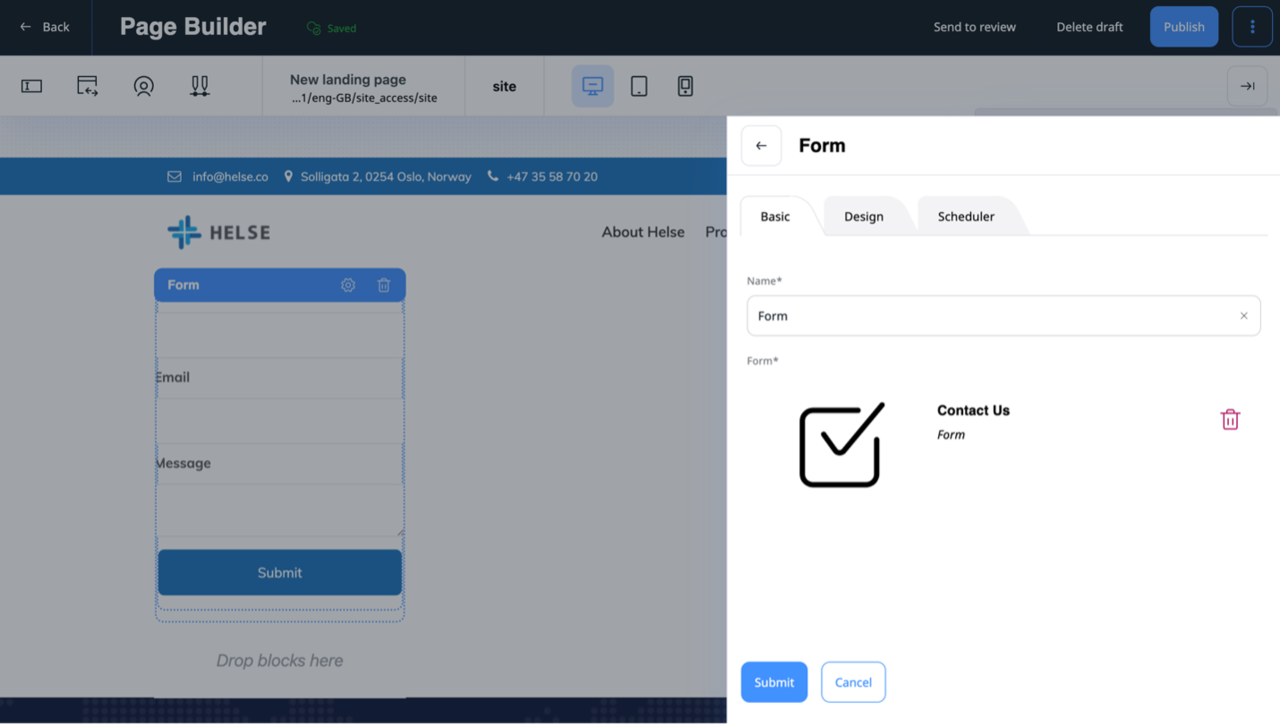Return using Form panel back arrow
The image size is (1280, 727).
[x=761, y=146]
